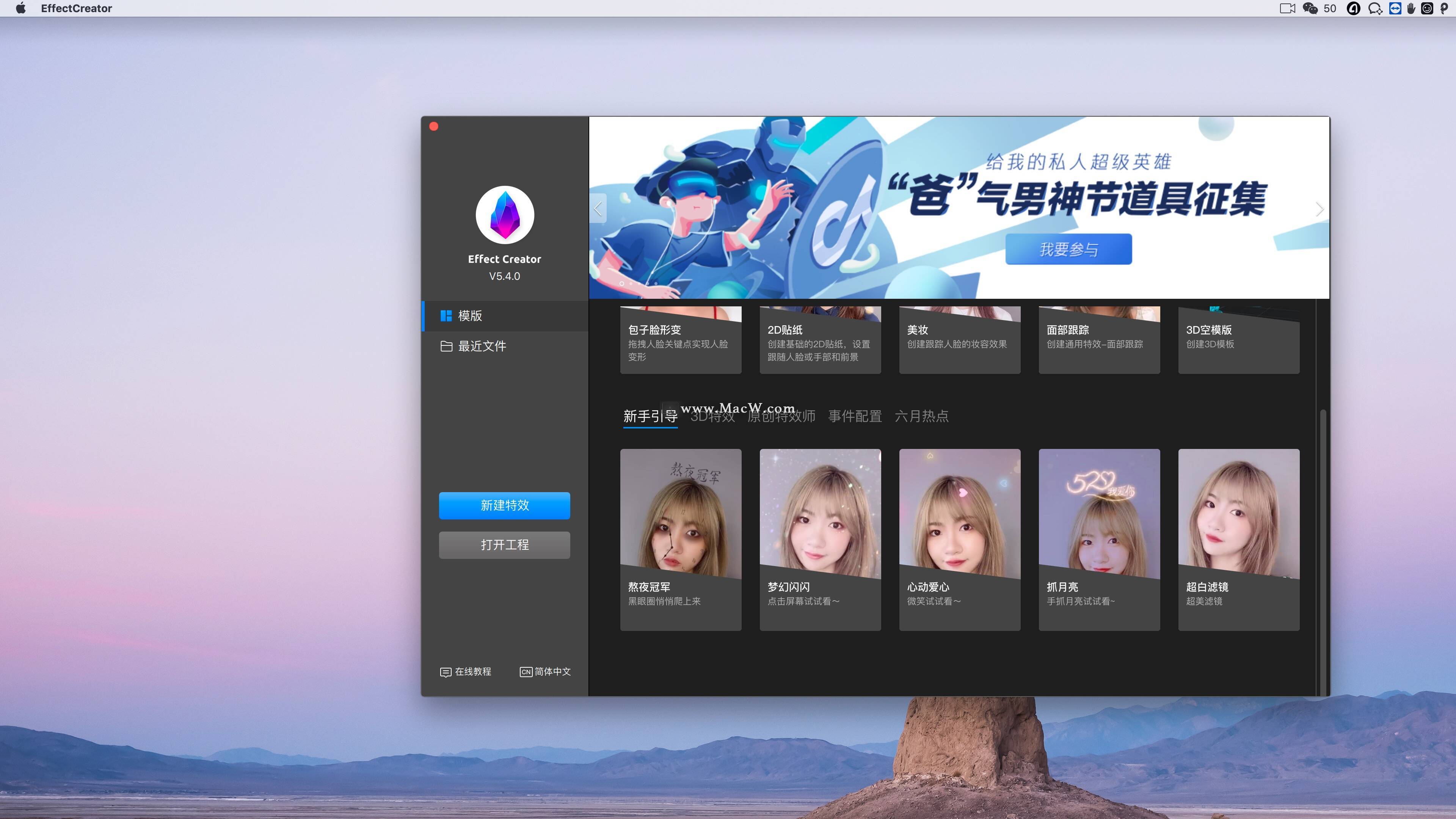This screenshot has height=819, width=1456.
Task: Choose the 美妆 template card
Action: 960,340
